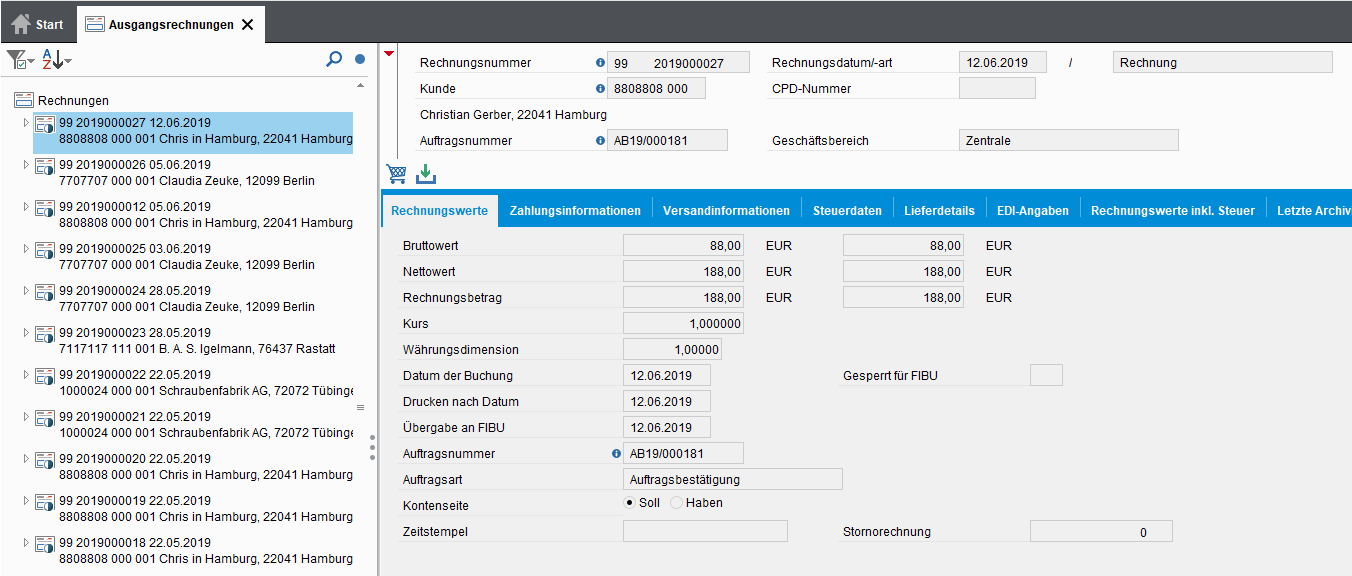1352x576 pixels.
Task: Expand invoice 2019000021 tree node
Action: [x=26, y=416]
